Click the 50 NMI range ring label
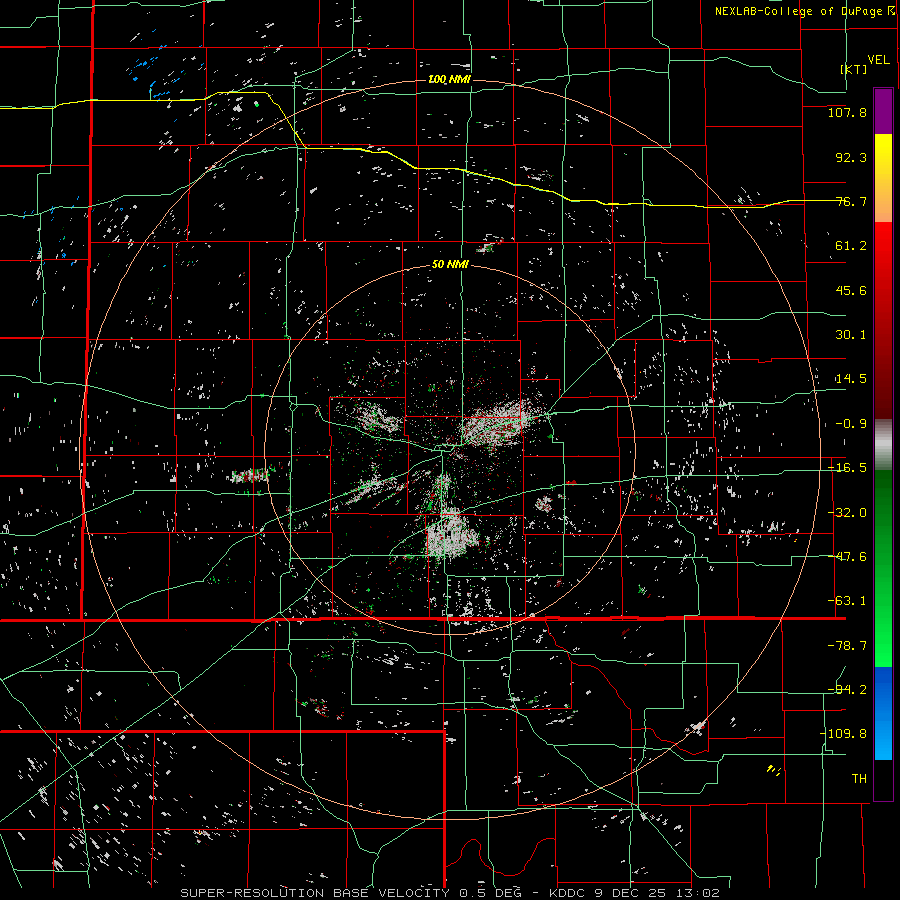This screenshot has width=900, height=900. pos(450,265)
